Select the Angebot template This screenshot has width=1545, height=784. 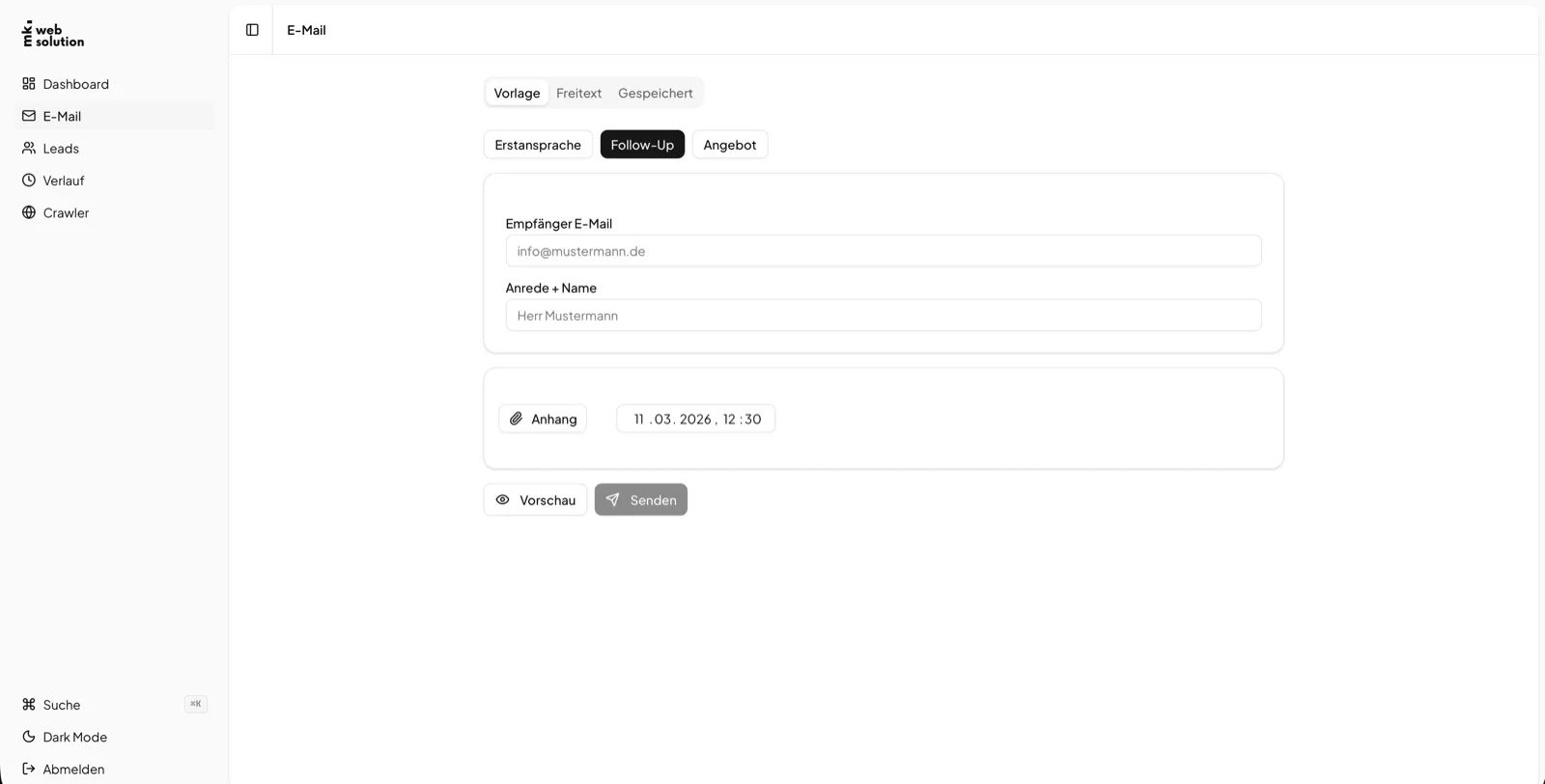(729, 145)
